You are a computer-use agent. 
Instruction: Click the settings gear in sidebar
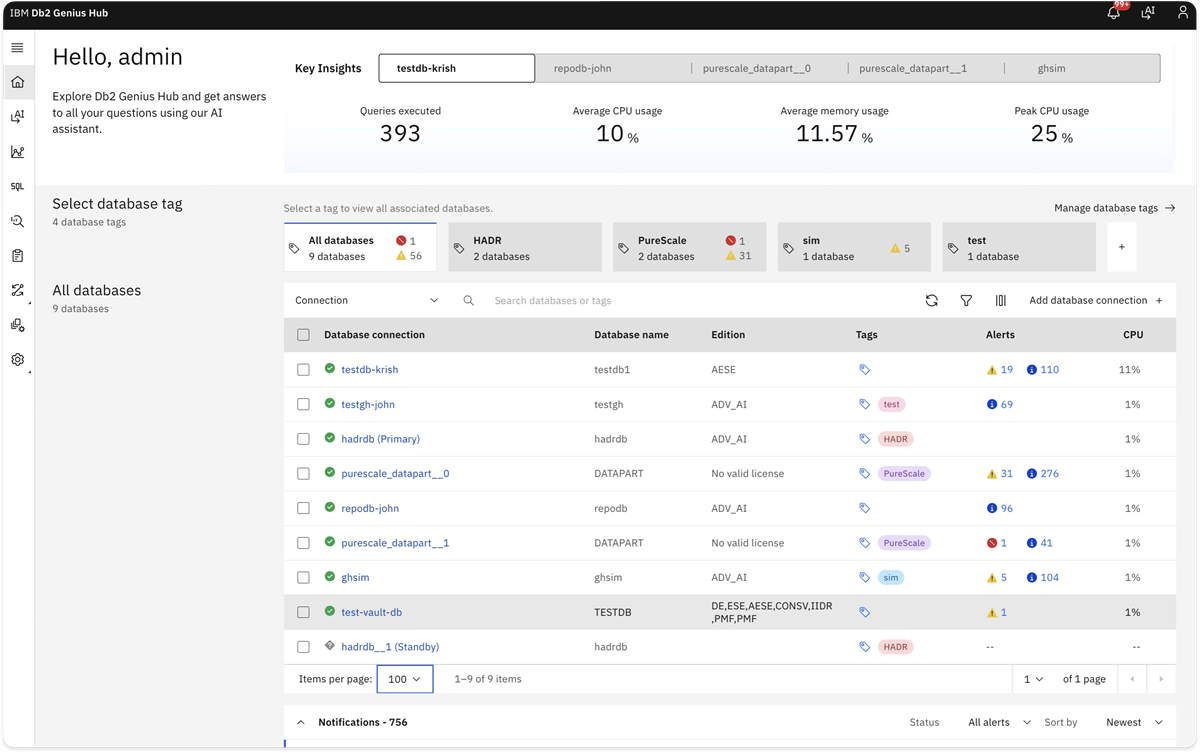point(17,360)
